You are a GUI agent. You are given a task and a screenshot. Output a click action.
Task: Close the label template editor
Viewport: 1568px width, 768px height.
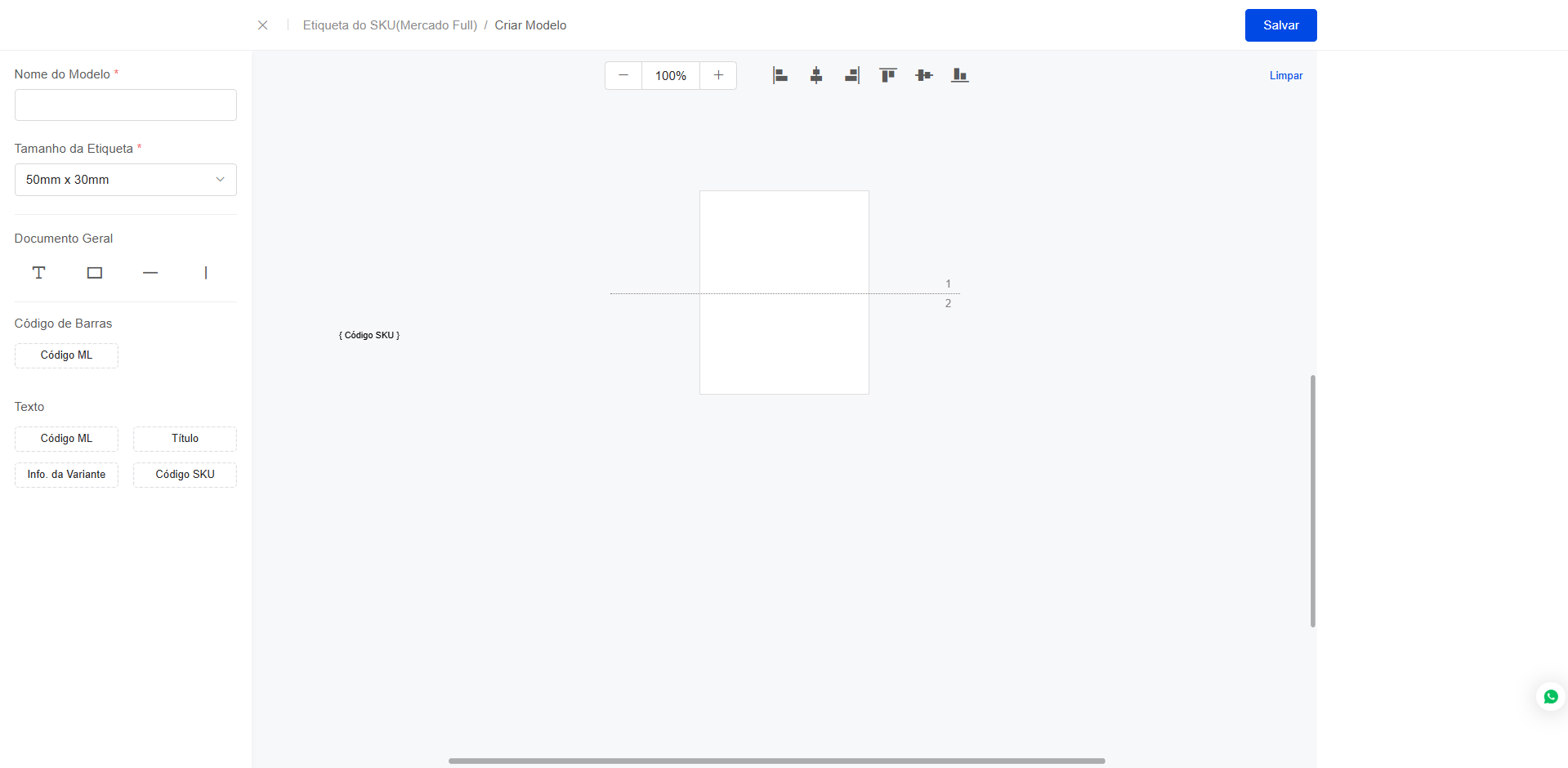[x=262, y=25]
